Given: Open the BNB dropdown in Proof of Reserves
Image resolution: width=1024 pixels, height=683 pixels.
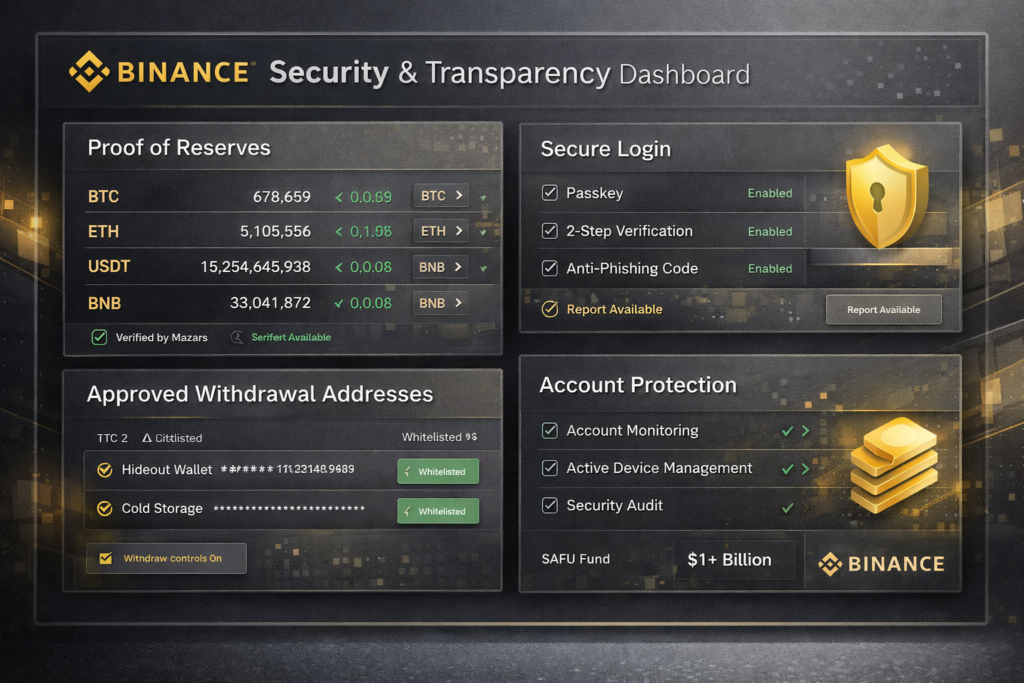Looking at the screenshot, I should coord(441,303).
